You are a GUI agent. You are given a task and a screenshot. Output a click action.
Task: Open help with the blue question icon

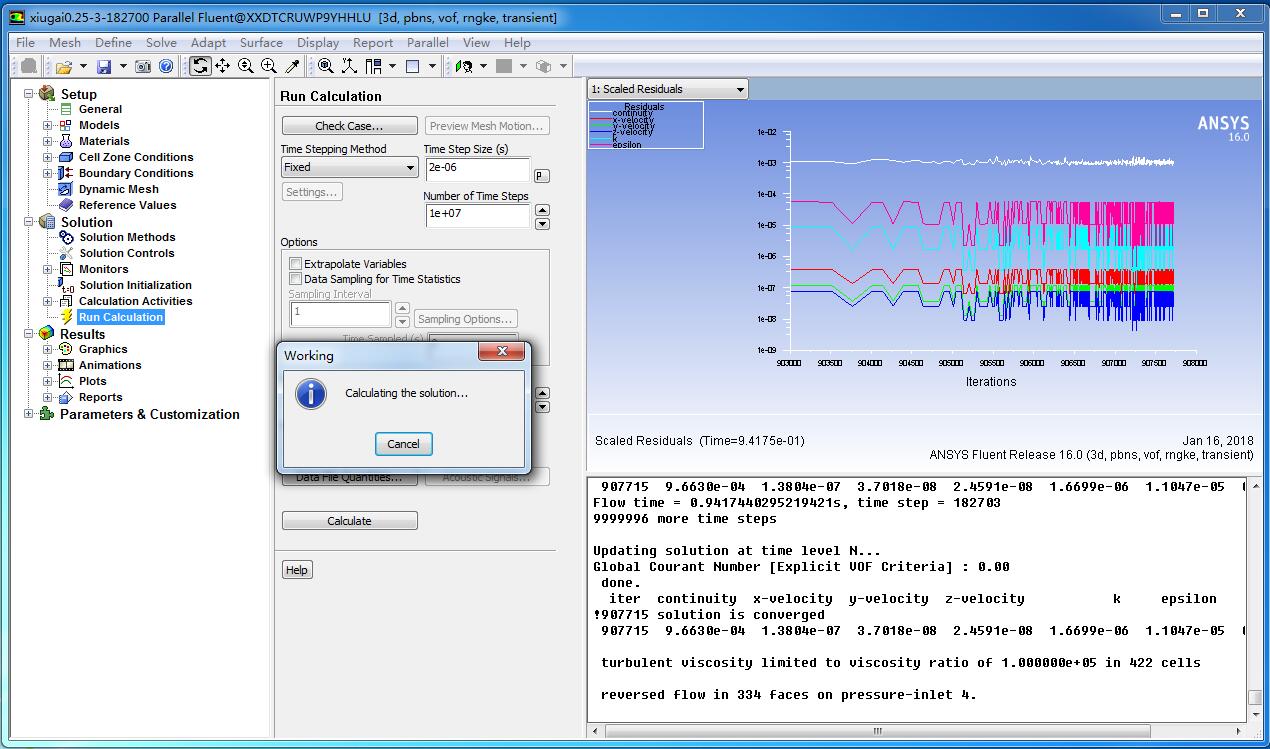point(166,66)
